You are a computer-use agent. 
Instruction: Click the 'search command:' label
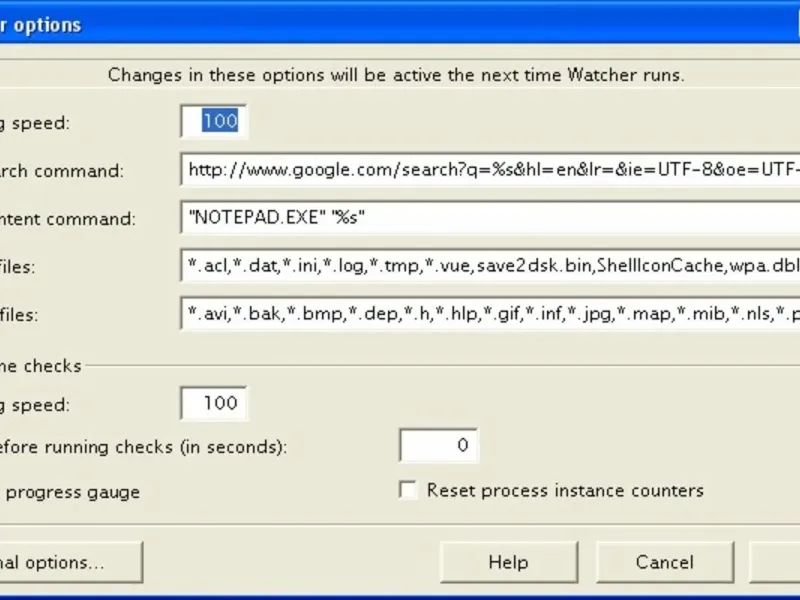(x=62, y=171)
